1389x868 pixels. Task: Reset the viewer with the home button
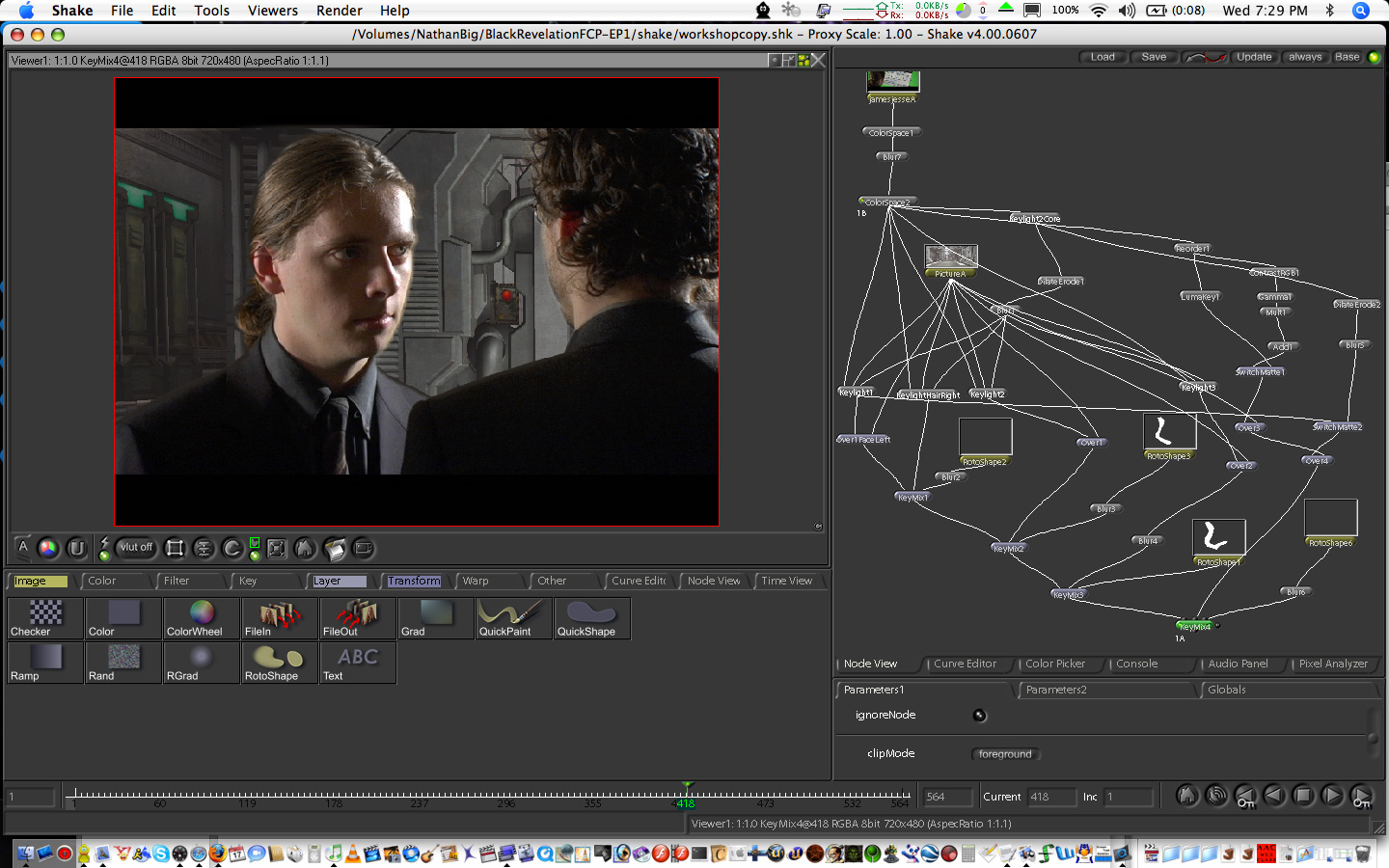[305, 548]
